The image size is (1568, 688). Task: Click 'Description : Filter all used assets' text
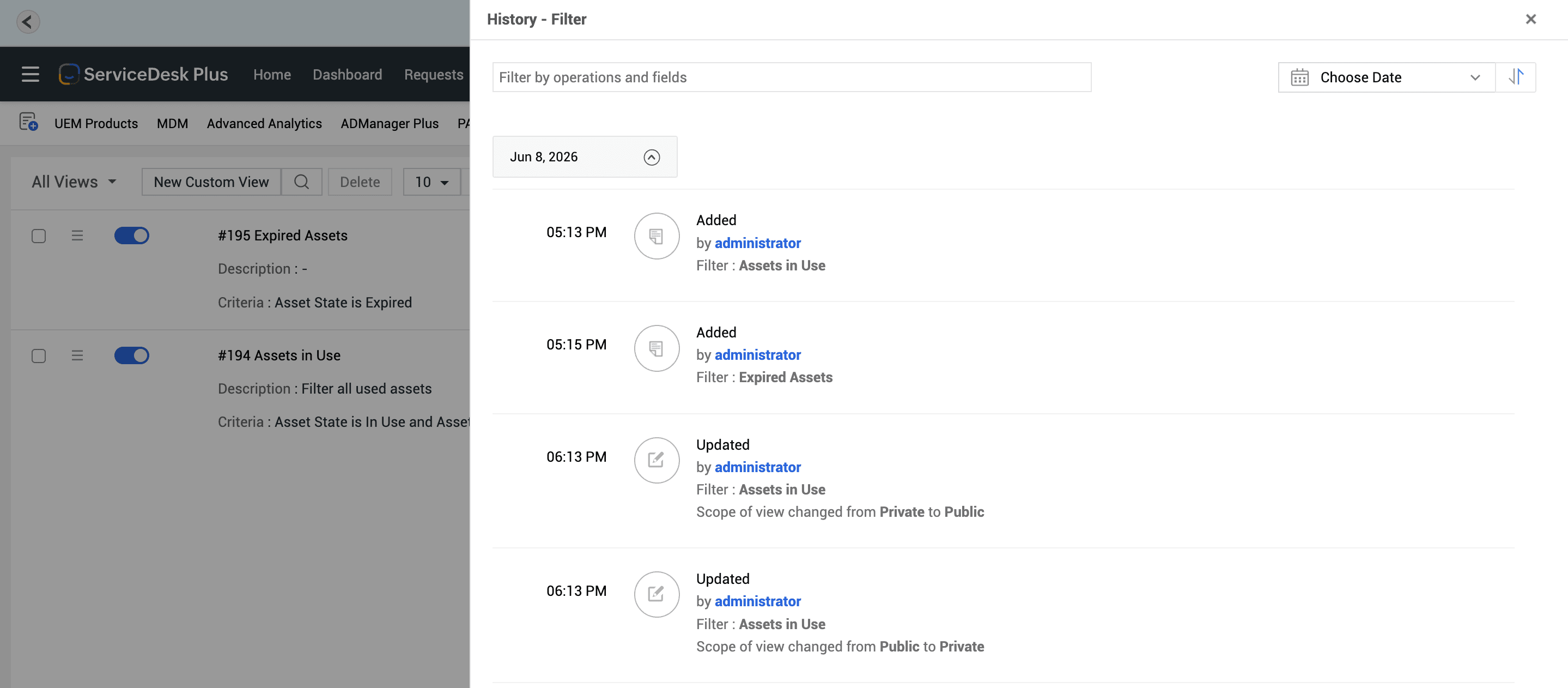pyautogui.click(x=325, y=389)
